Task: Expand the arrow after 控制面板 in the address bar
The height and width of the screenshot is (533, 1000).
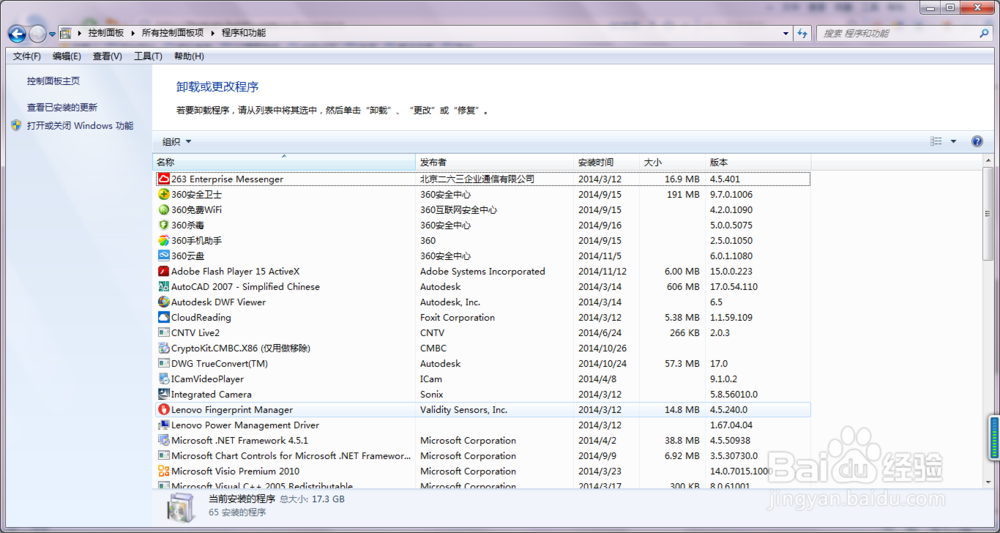Action: coord(133,33)
